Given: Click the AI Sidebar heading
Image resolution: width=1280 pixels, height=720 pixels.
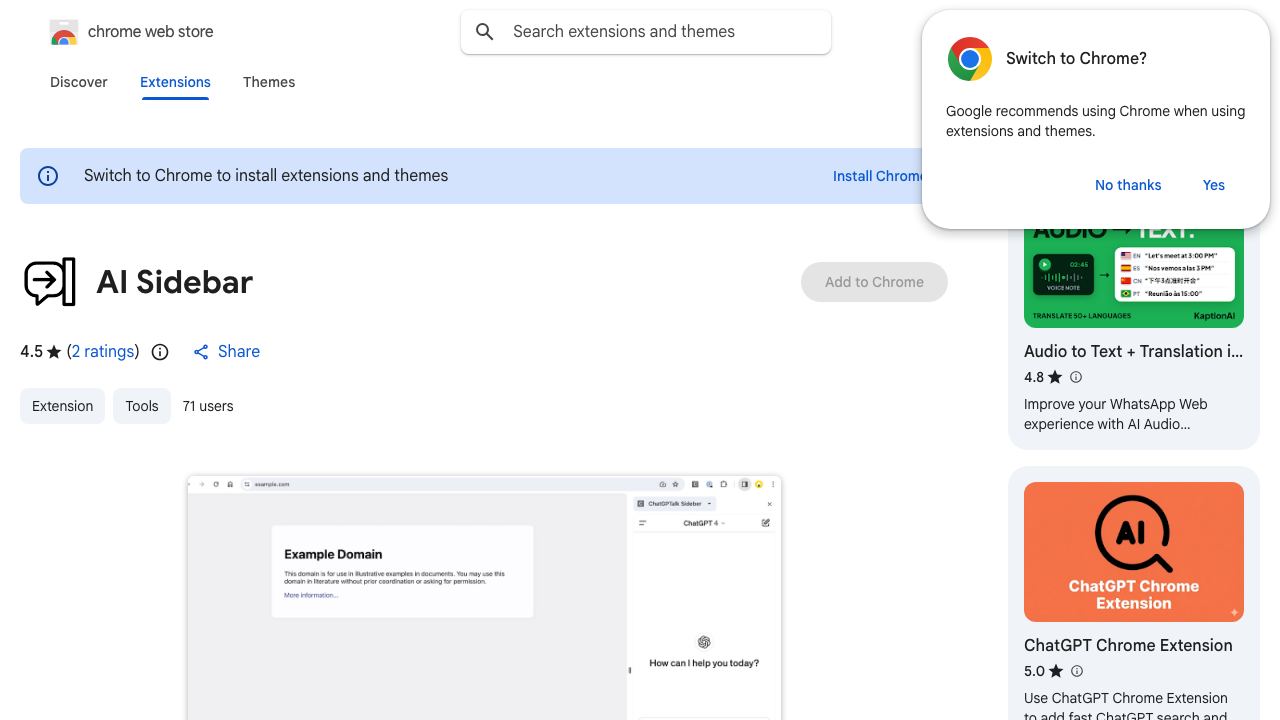Looking at the screenshot, I should pos(175,282).
